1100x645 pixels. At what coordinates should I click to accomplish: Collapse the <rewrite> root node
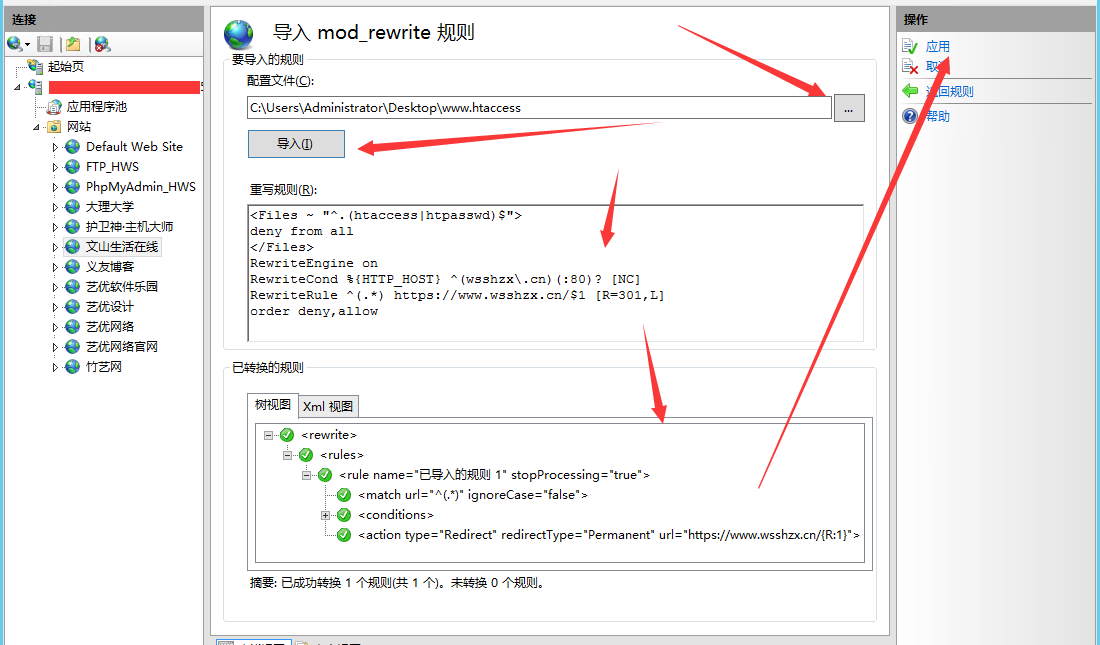pyautogui.click(x=269, y=435)
